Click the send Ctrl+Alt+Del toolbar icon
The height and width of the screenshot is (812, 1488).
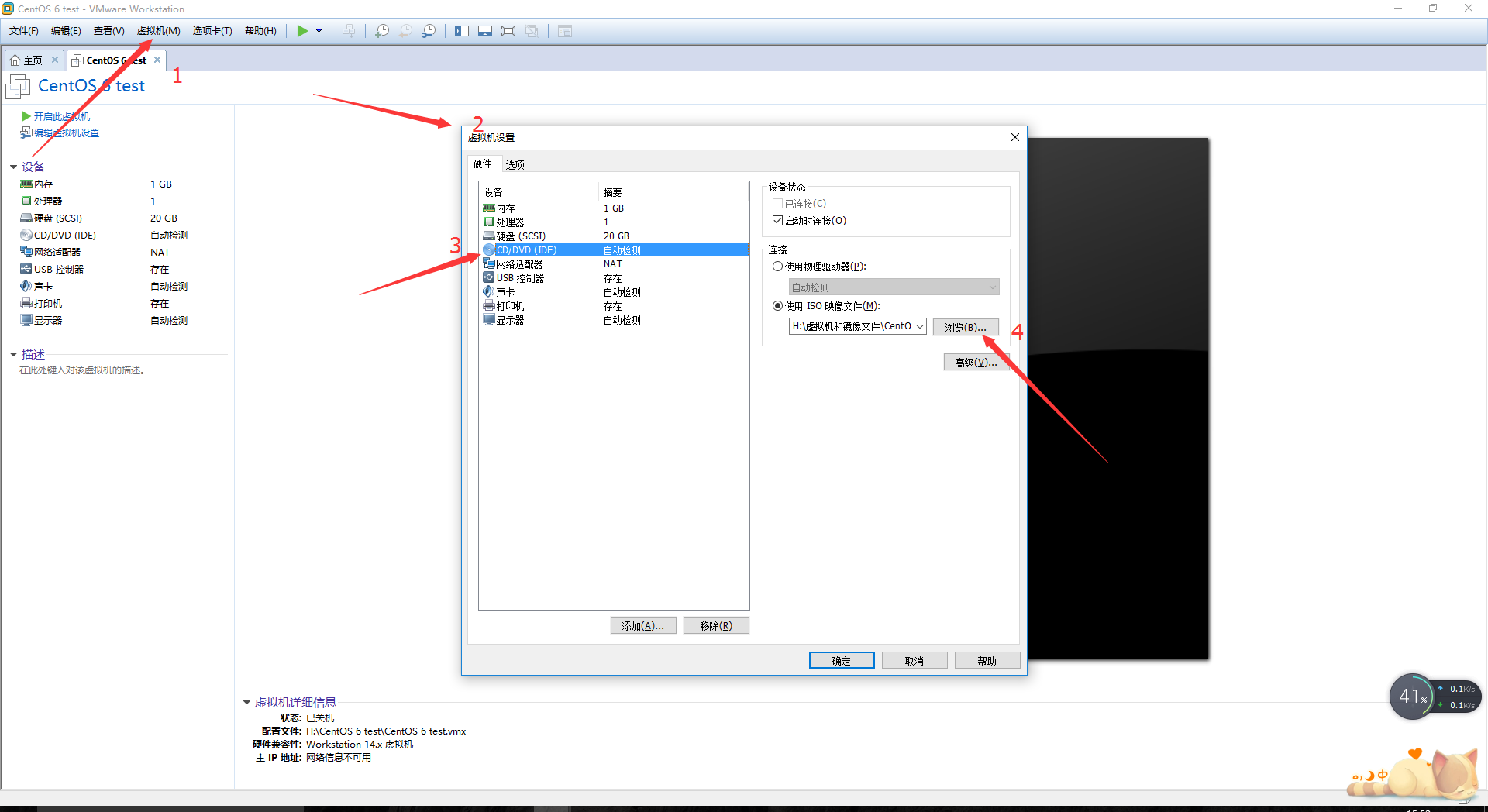349,31
